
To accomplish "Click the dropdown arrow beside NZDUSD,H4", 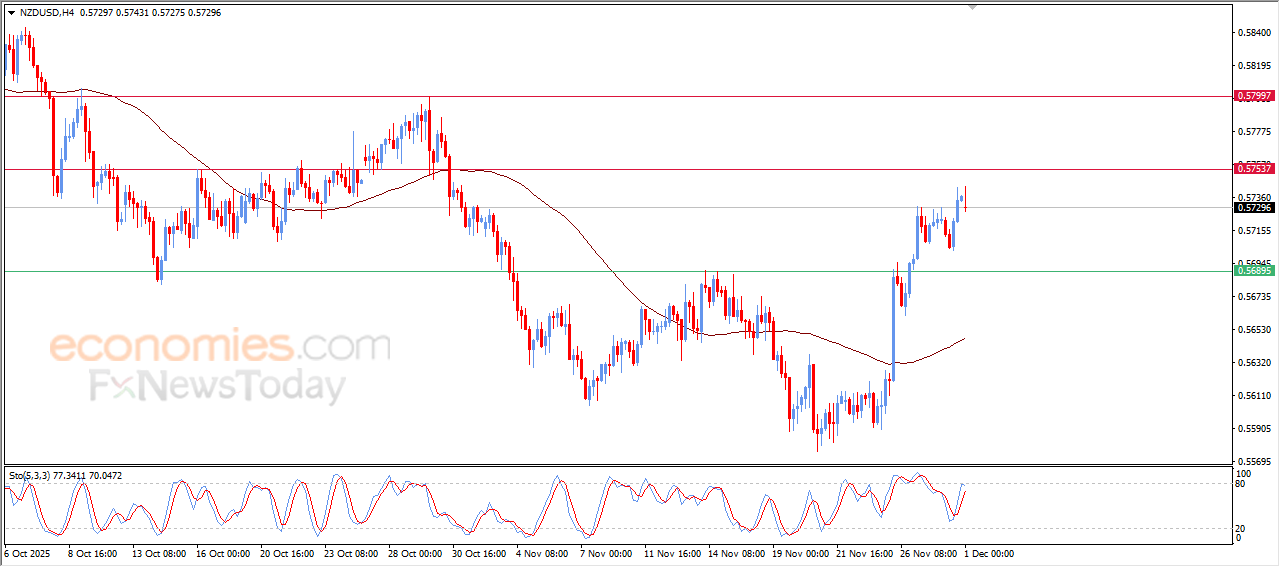I will [11, 13].
